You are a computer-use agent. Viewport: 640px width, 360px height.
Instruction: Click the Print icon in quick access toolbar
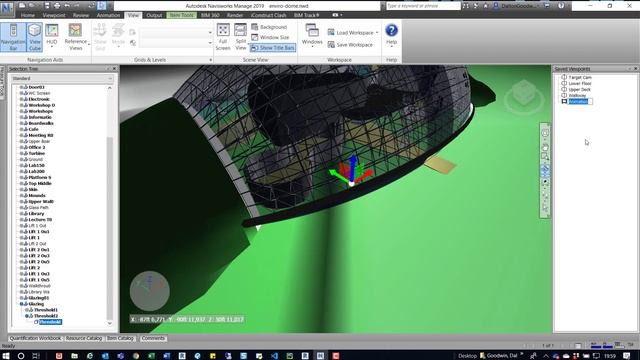[x=57, y=6]
